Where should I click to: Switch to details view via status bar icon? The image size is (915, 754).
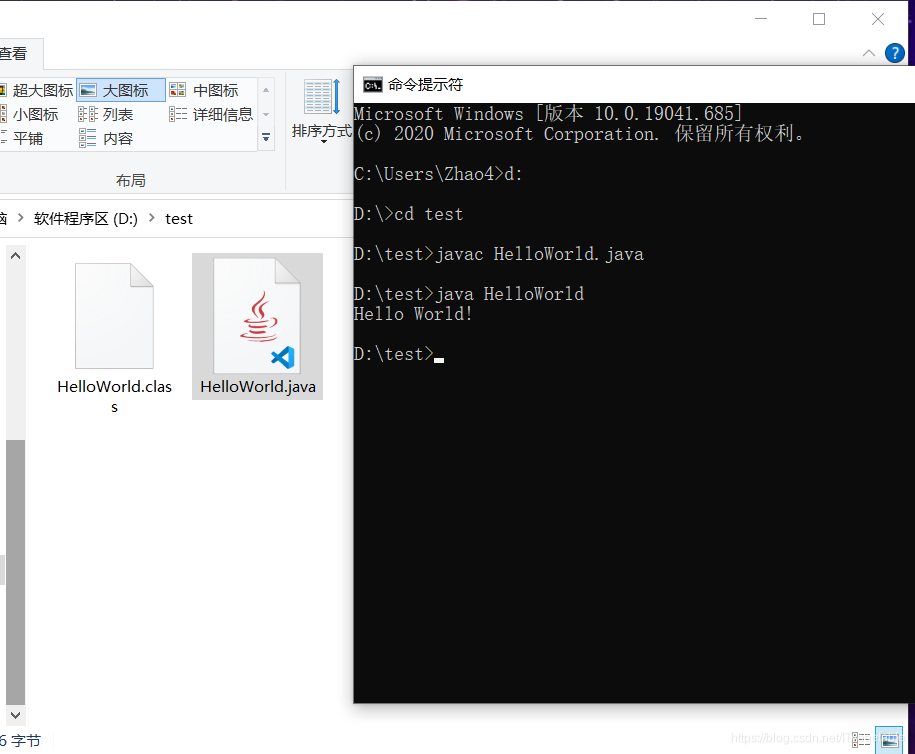tap(861, 740)
